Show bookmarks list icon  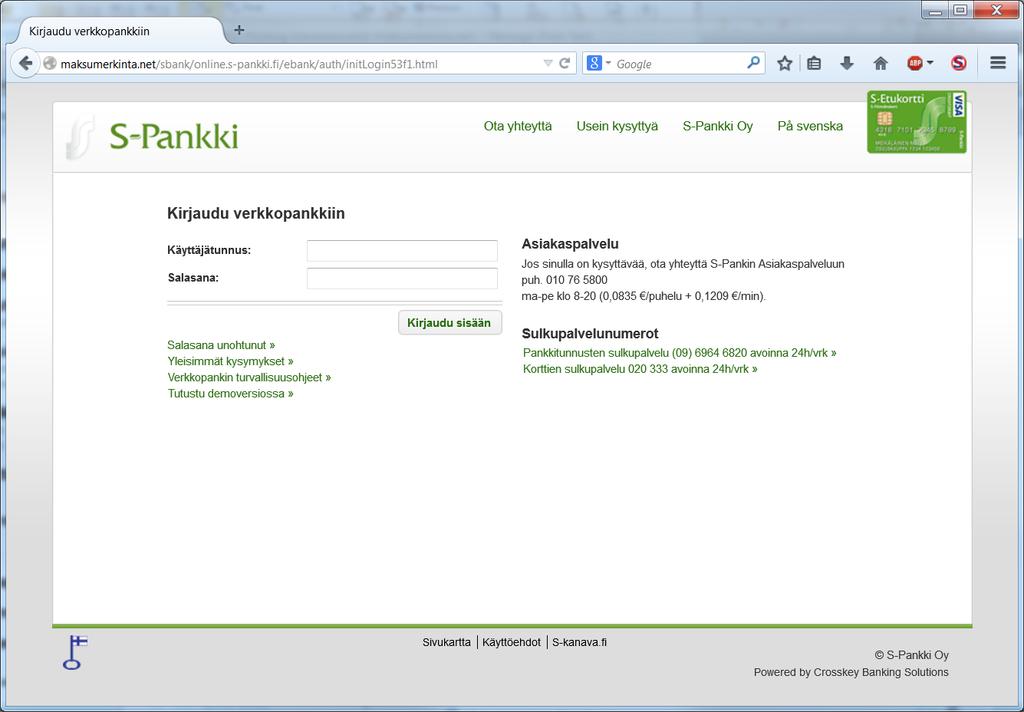click(814, 63)
